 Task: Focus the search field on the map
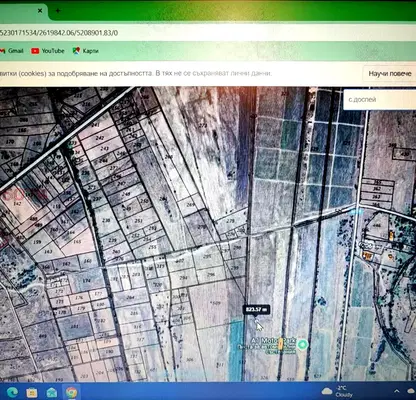pyautogui.click(x=380, y=99)
